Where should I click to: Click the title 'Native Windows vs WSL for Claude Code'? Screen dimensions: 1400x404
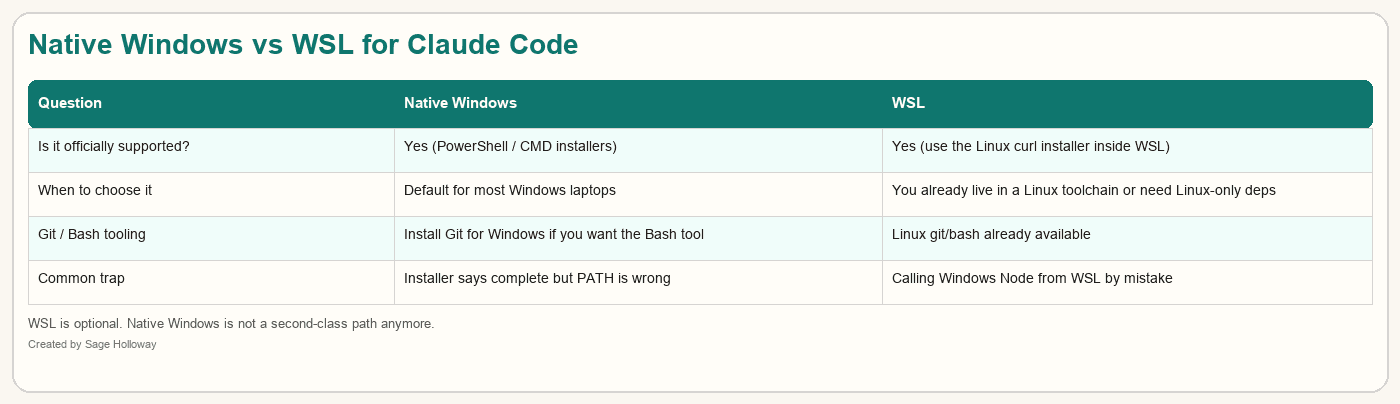[x=303, y=45]
